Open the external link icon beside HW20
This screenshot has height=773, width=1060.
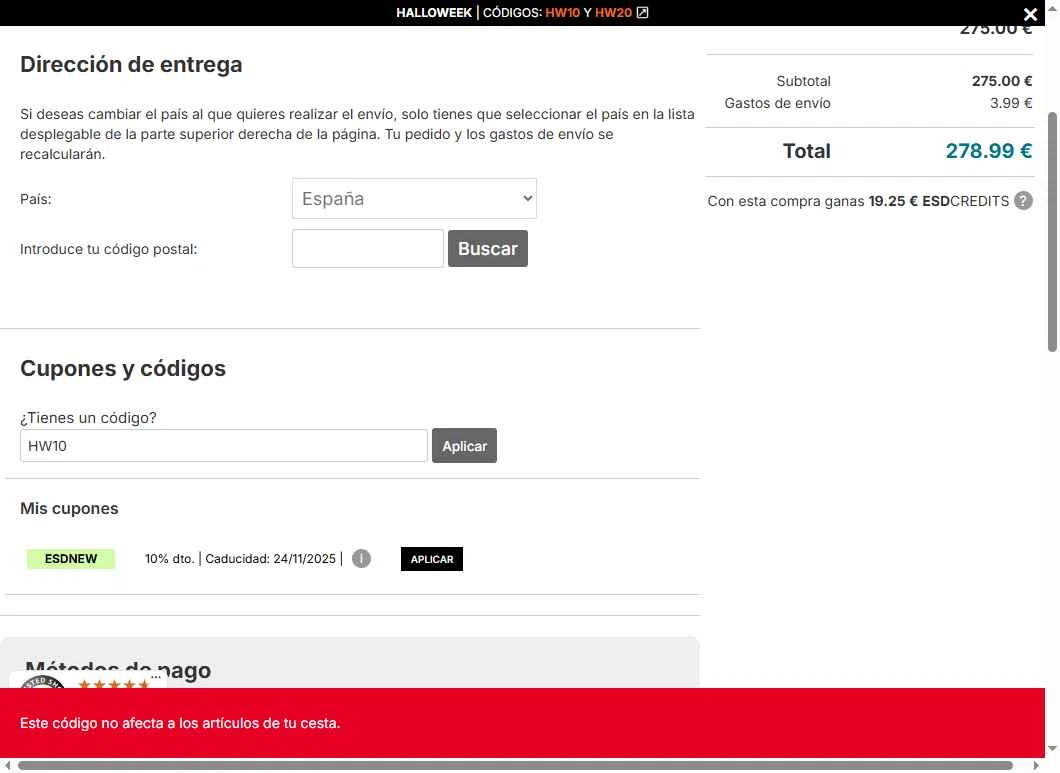tap(642, 12)
